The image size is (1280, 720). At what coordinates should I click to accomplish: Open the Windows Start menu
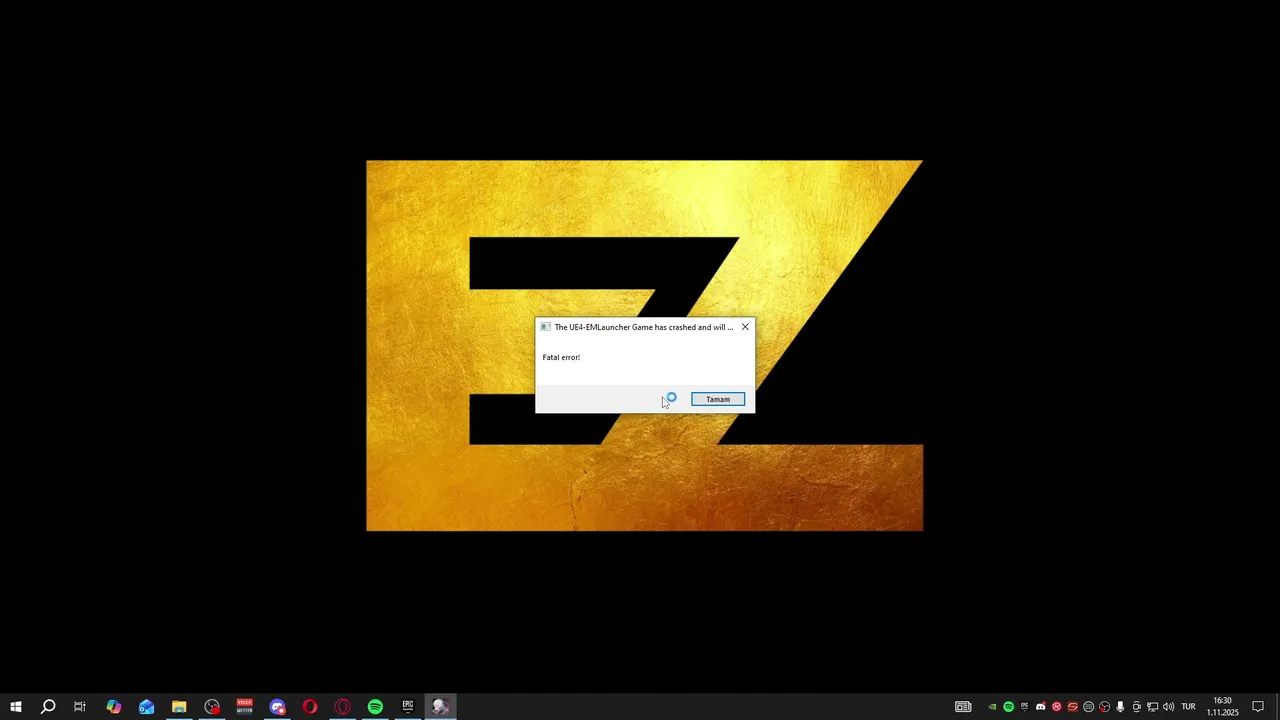point(16,707)
